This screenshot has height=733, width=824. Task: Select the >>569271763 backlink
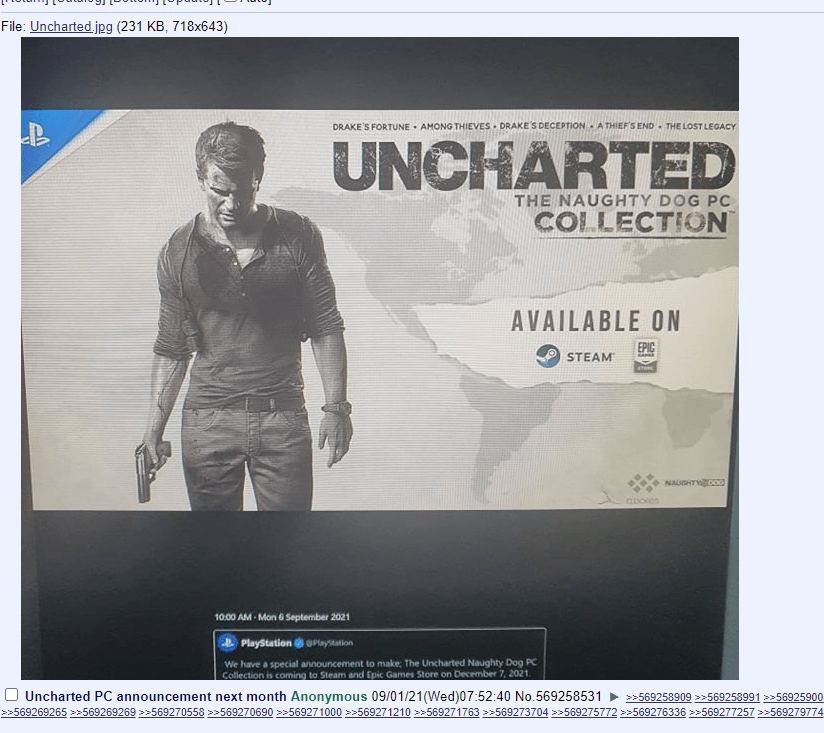click(446, 713)
